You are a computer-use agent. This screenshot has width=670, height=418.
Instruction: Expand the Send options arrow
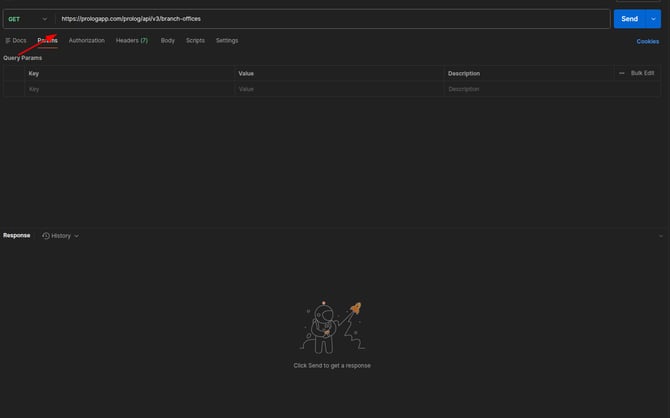click(654, 19)
